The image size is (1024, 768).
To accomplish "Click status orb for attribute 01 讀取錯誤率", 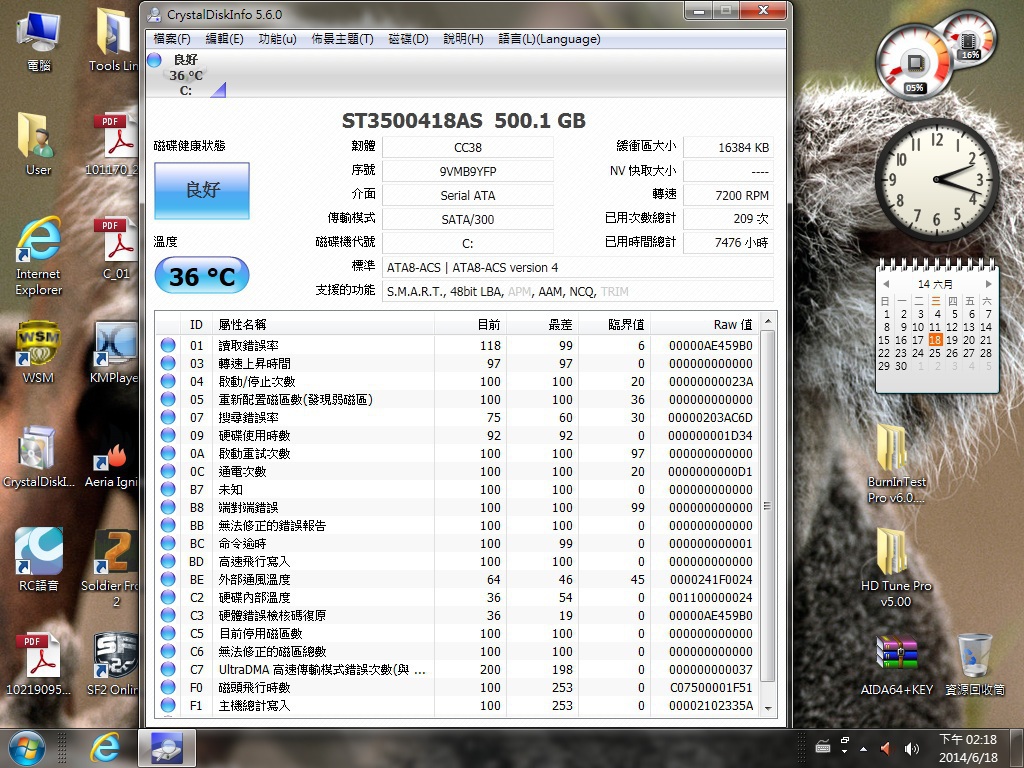I will [x=168, y=345].
